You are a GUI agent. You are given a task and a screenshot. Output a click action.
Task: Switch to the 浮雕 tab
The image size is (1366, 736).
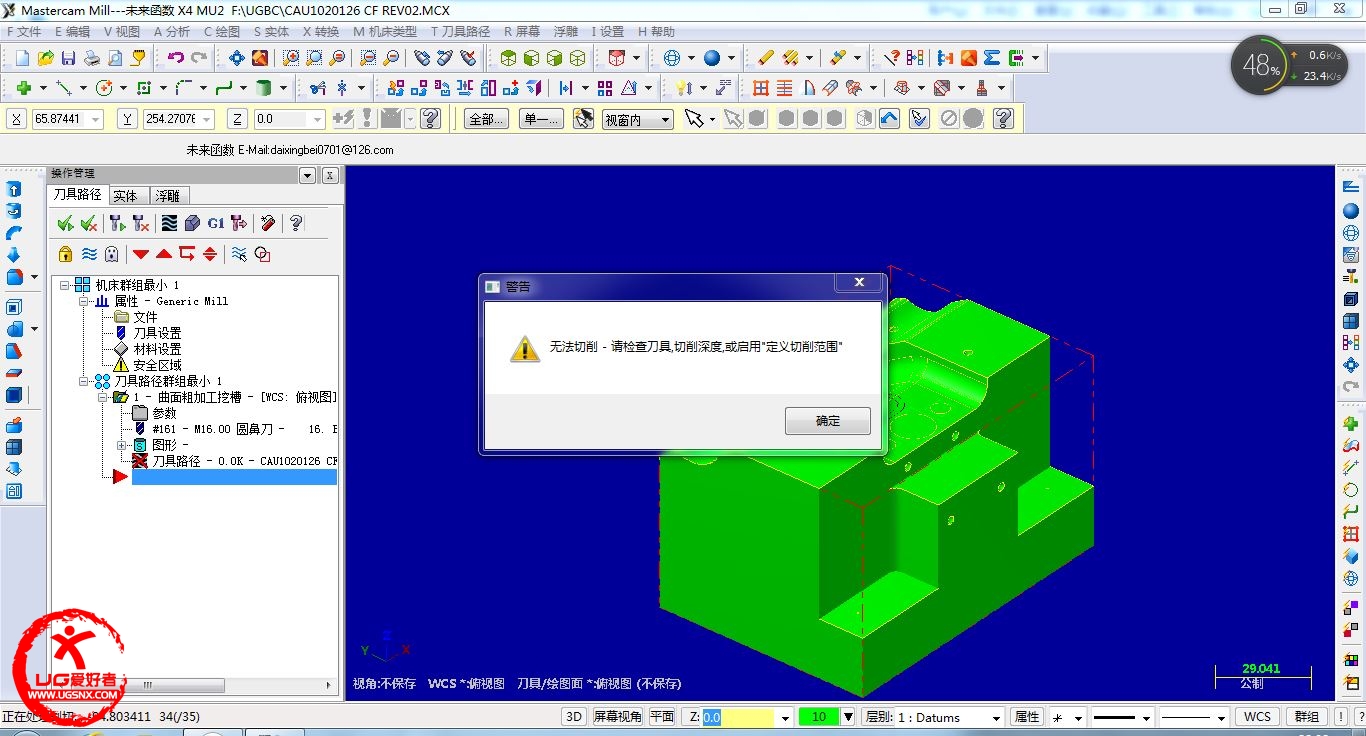click(168, 196)
